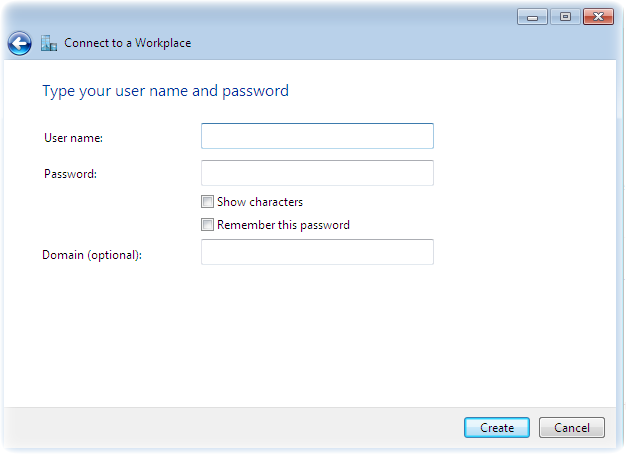The width and height of the screenshot is (626, 454).
Task: Focus the User name text box
Action: coord(317,136)
